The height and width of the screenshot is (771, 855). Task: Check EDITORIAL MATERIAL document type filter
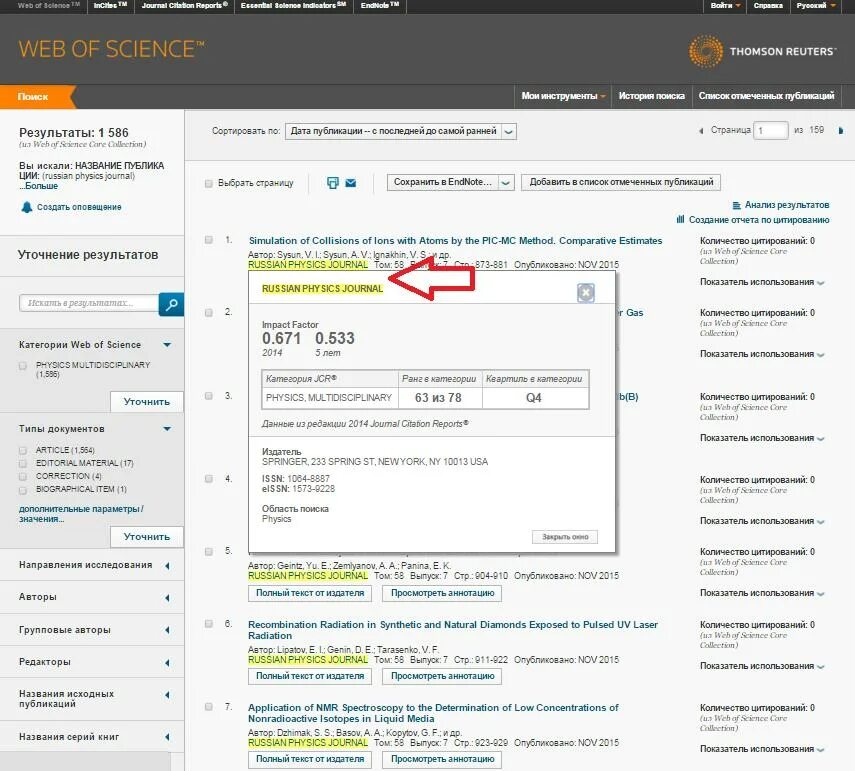coord(23,463)
